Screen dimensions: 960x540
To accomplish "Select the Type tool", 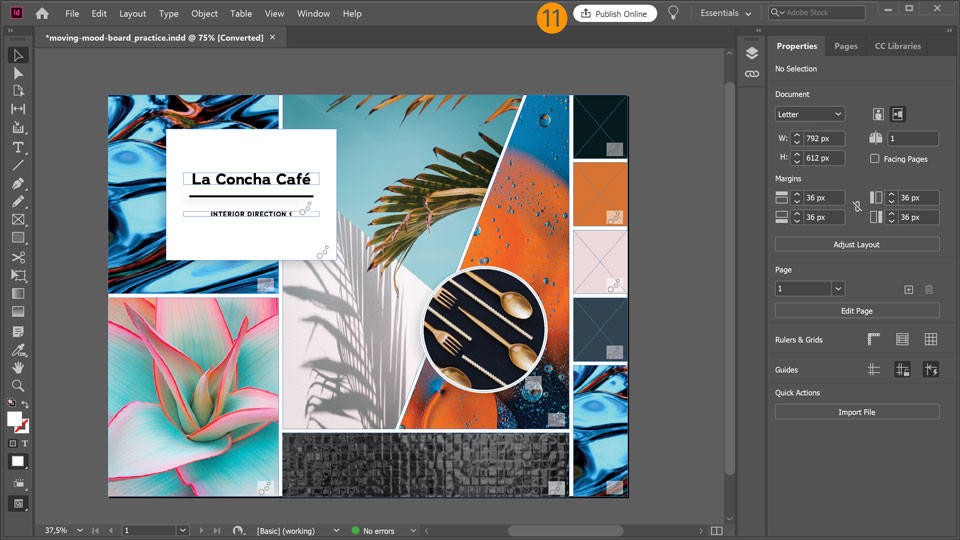I will [x=18, y=148].
